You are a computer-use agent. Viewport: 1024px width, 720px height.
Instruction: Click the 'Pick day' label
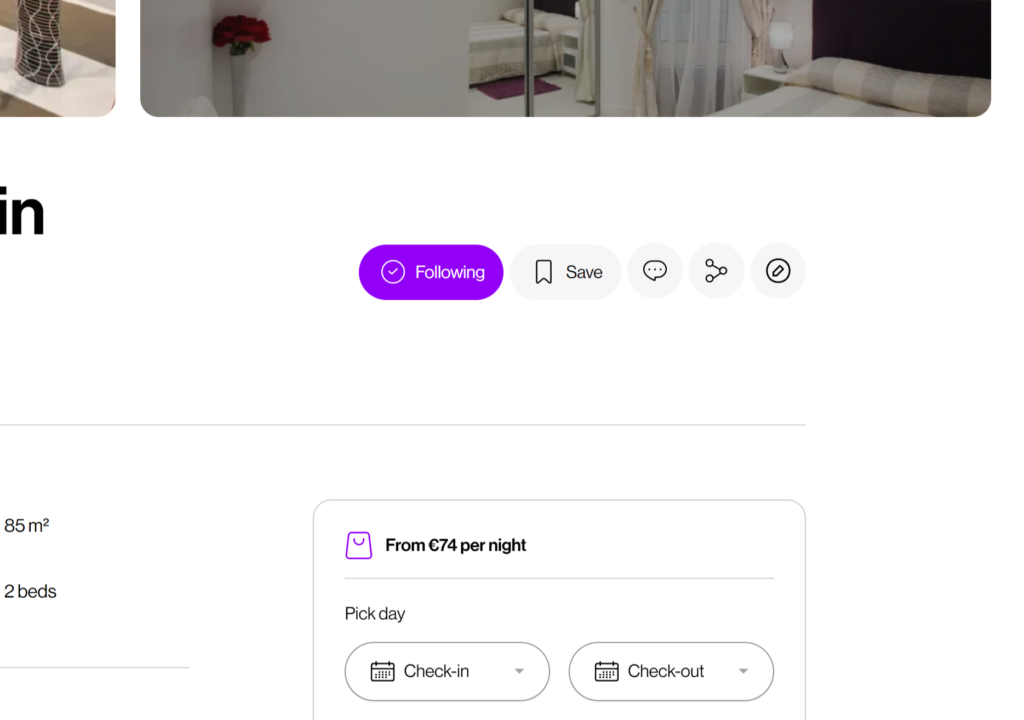coord(375,613)
